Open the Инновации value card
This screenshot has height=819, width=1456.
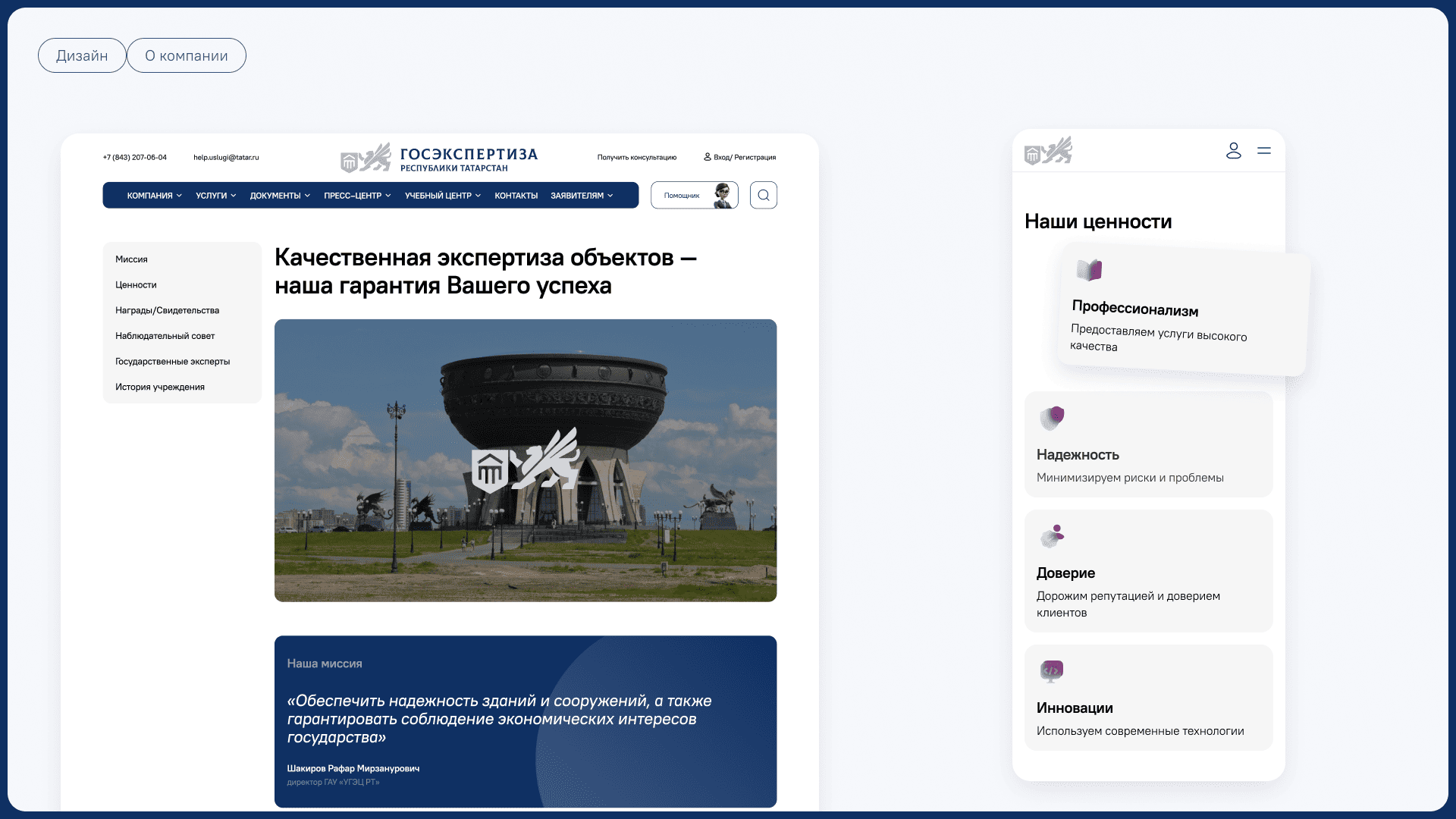coord(1149,698)
